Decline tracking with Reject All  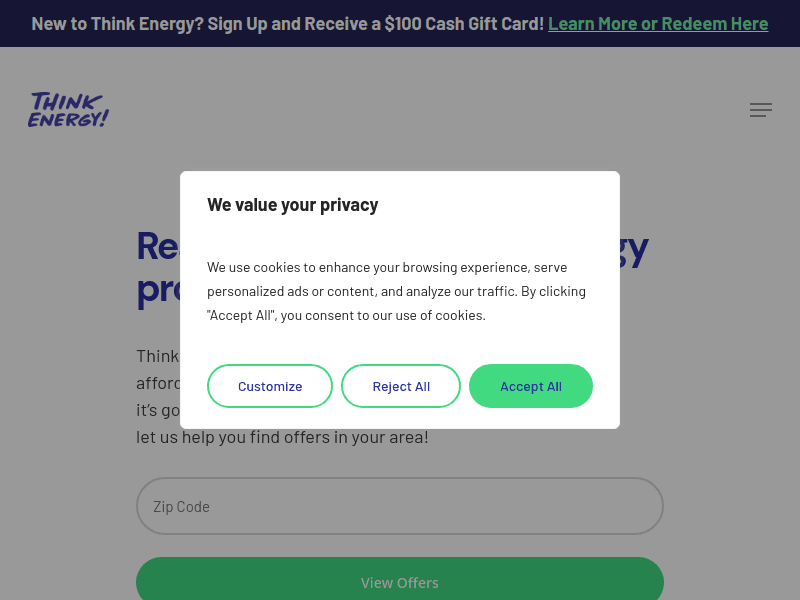[x=401, y=385]
